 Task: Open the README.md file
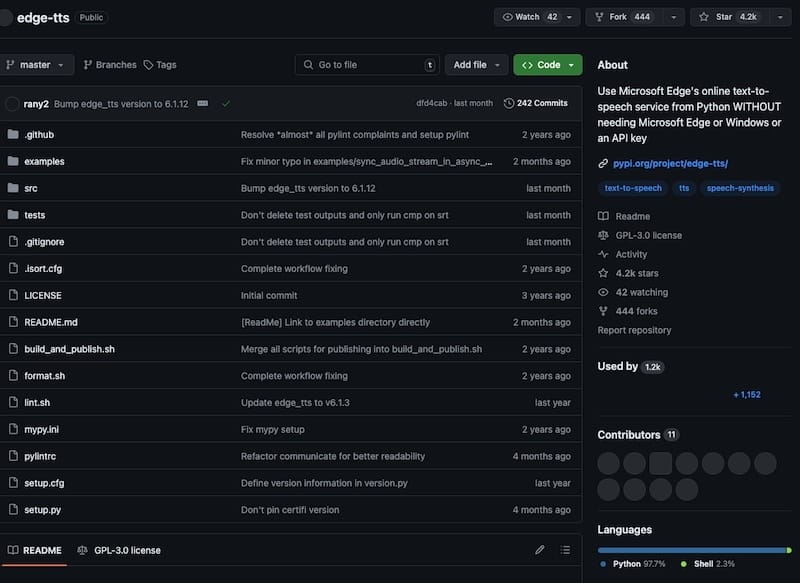pyautogui.click(x=51, y=322)
